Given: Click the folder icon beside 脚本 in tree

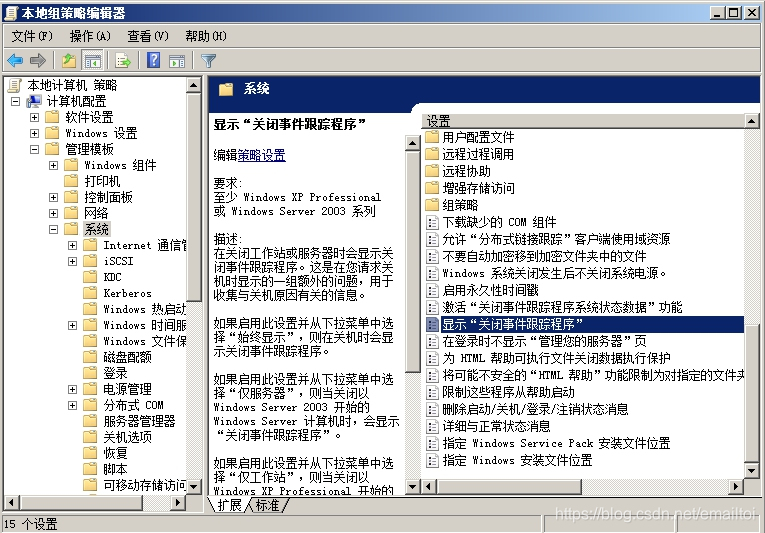Looking at the screenshot, I should click(x=90, y=469).
